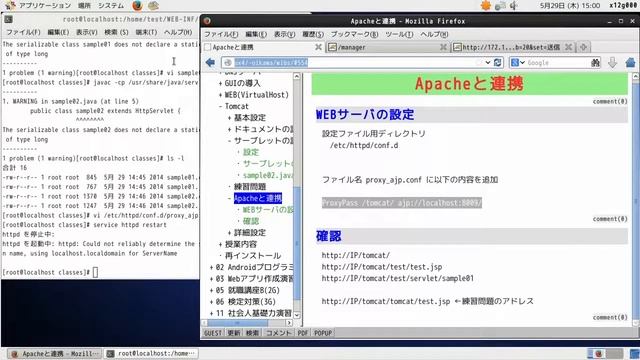Open Firefox 履歴(S) menu
The width and height of the screenshot is (640, 360).
point(313,34)
